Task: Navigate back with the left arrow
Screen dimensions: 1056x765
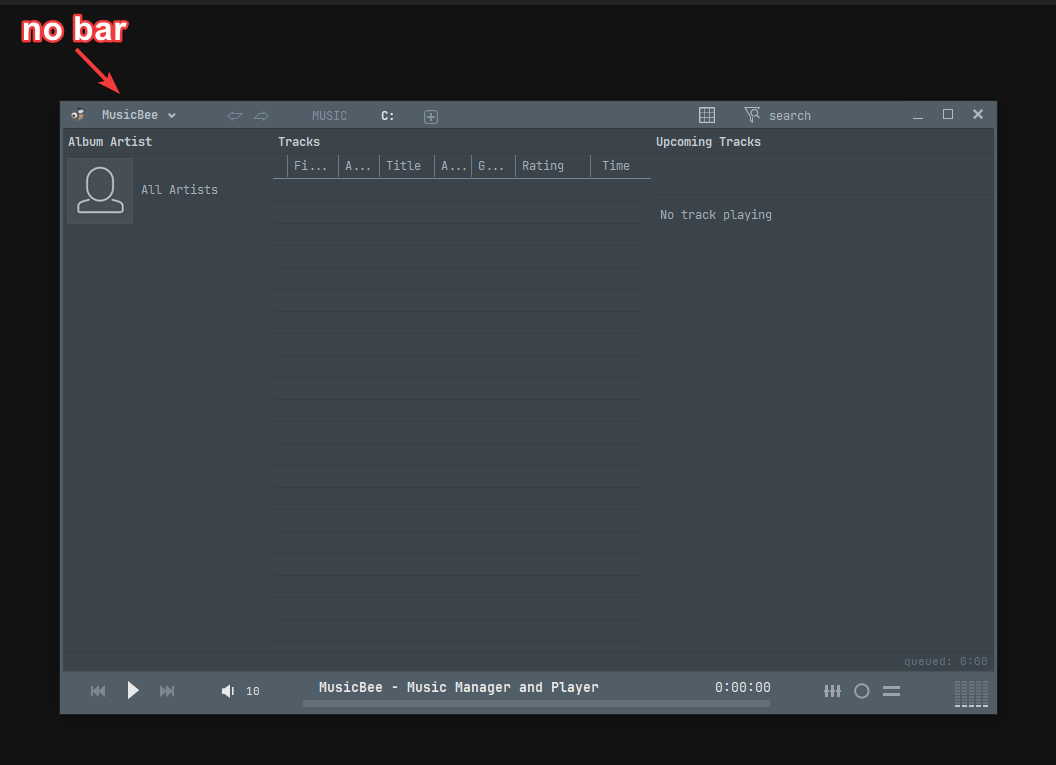Action: click(x=235, y=116)
